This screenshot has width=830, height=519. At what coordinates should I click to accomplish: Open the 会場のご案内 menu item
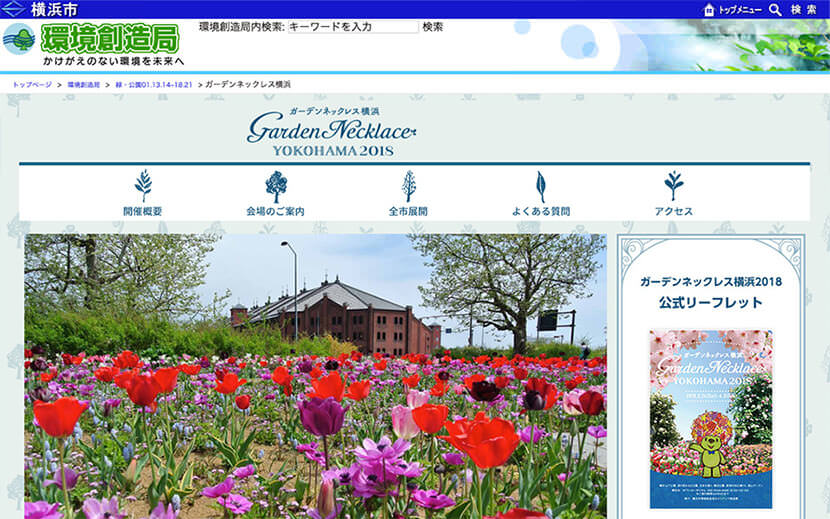pos(275,211)
